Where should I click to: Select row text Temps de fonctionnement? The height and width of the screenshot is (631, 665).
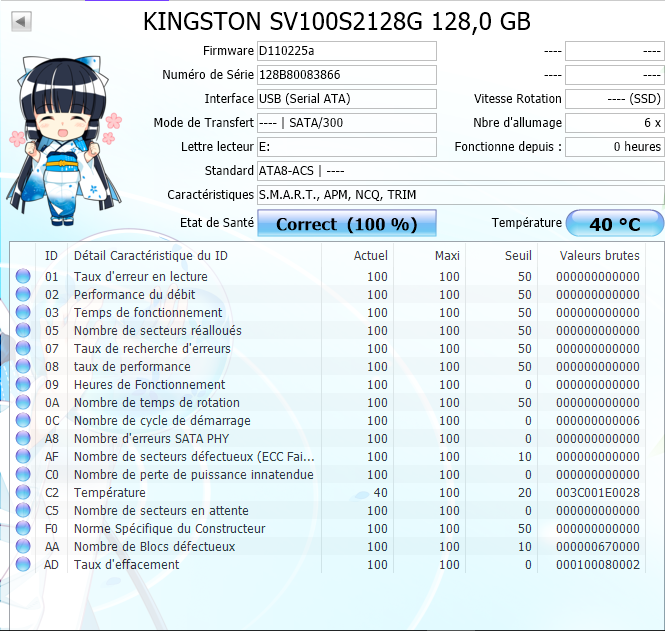(x=148, y=313)
